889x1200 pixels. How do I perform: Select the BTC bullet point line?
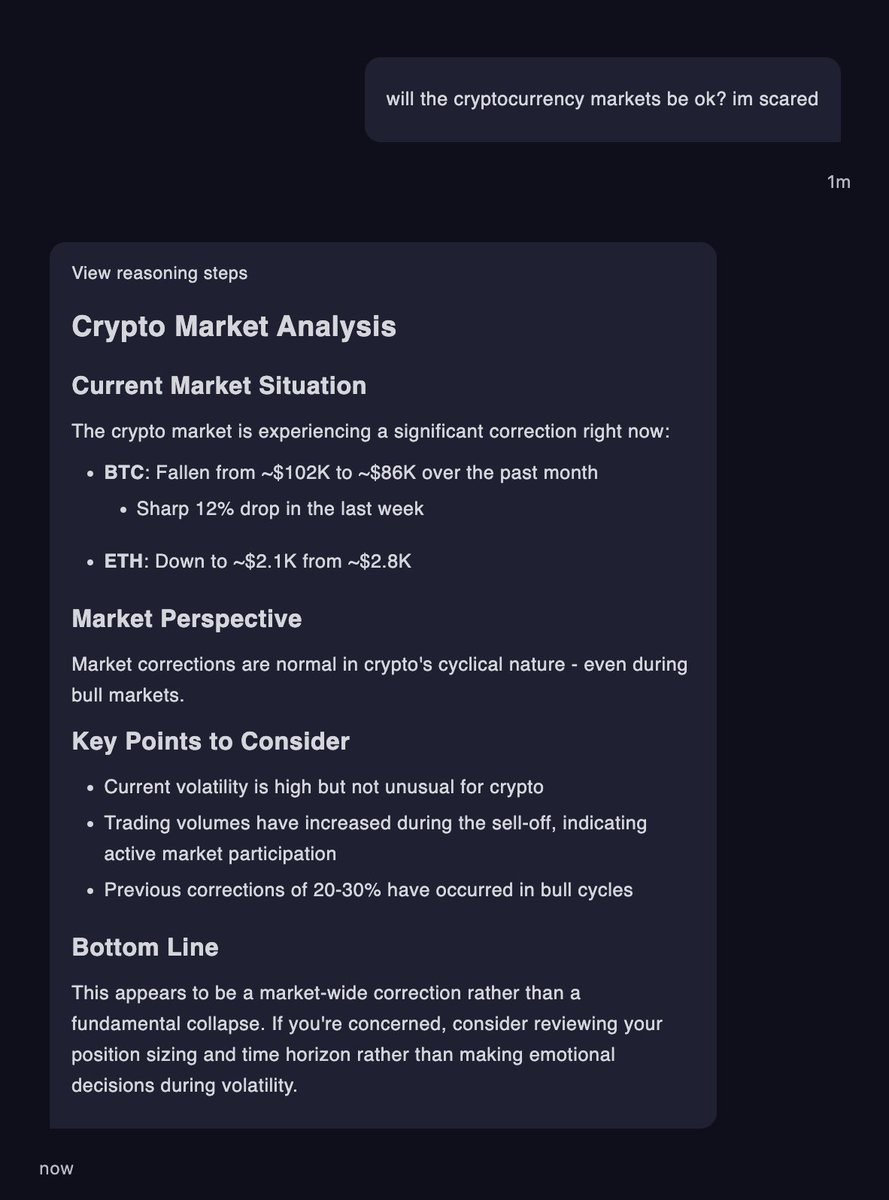pyautogui.click(x=351, y=472)
